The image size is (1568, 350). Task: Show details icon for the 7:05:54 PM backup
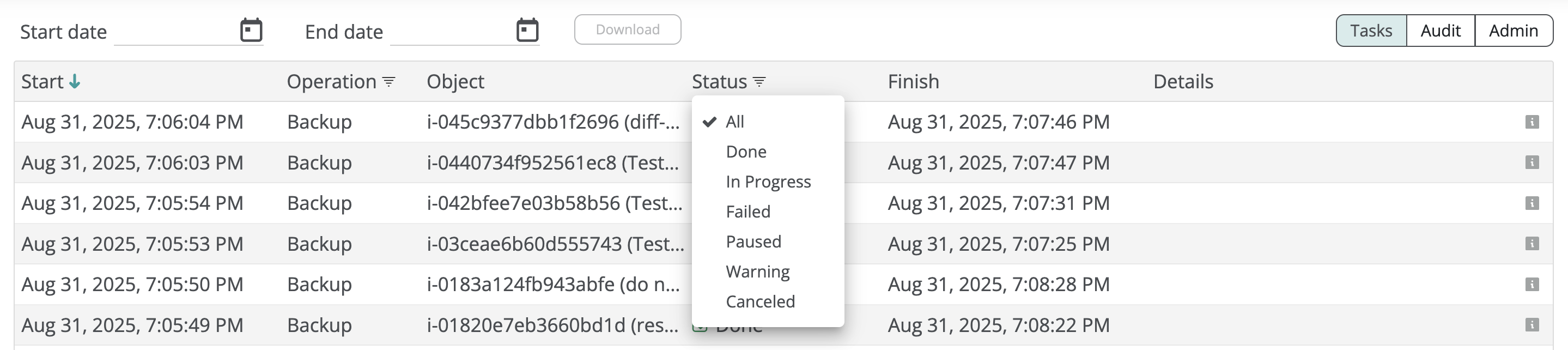[1532, 203]
